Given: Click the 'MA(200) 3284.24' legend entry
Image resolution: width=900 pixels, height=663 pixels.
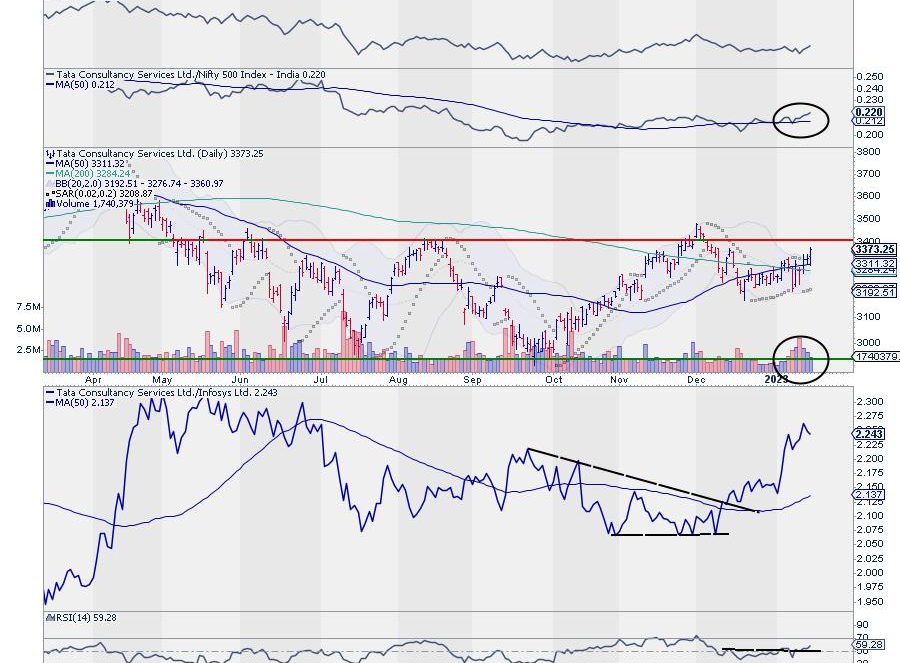Looking at the screenshot, I should tap(88, 173).
